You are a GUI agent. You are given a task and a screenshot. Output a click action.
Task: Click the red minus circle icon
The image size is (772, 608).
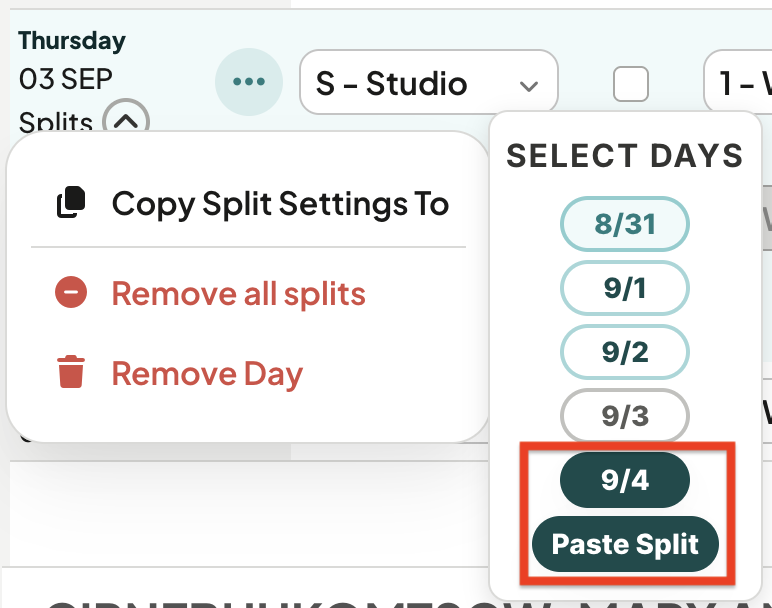71,292
